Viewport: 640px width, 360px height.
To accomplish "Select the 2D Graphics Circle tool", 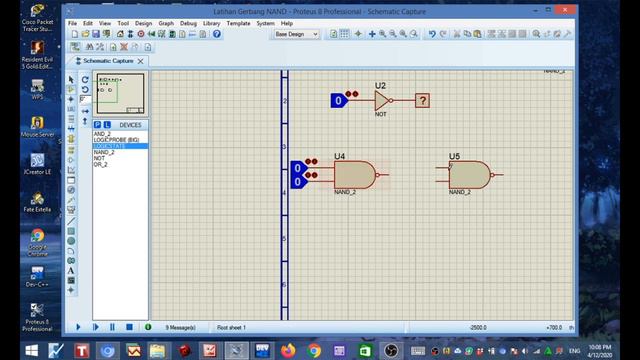I will (x=71, y=241).
